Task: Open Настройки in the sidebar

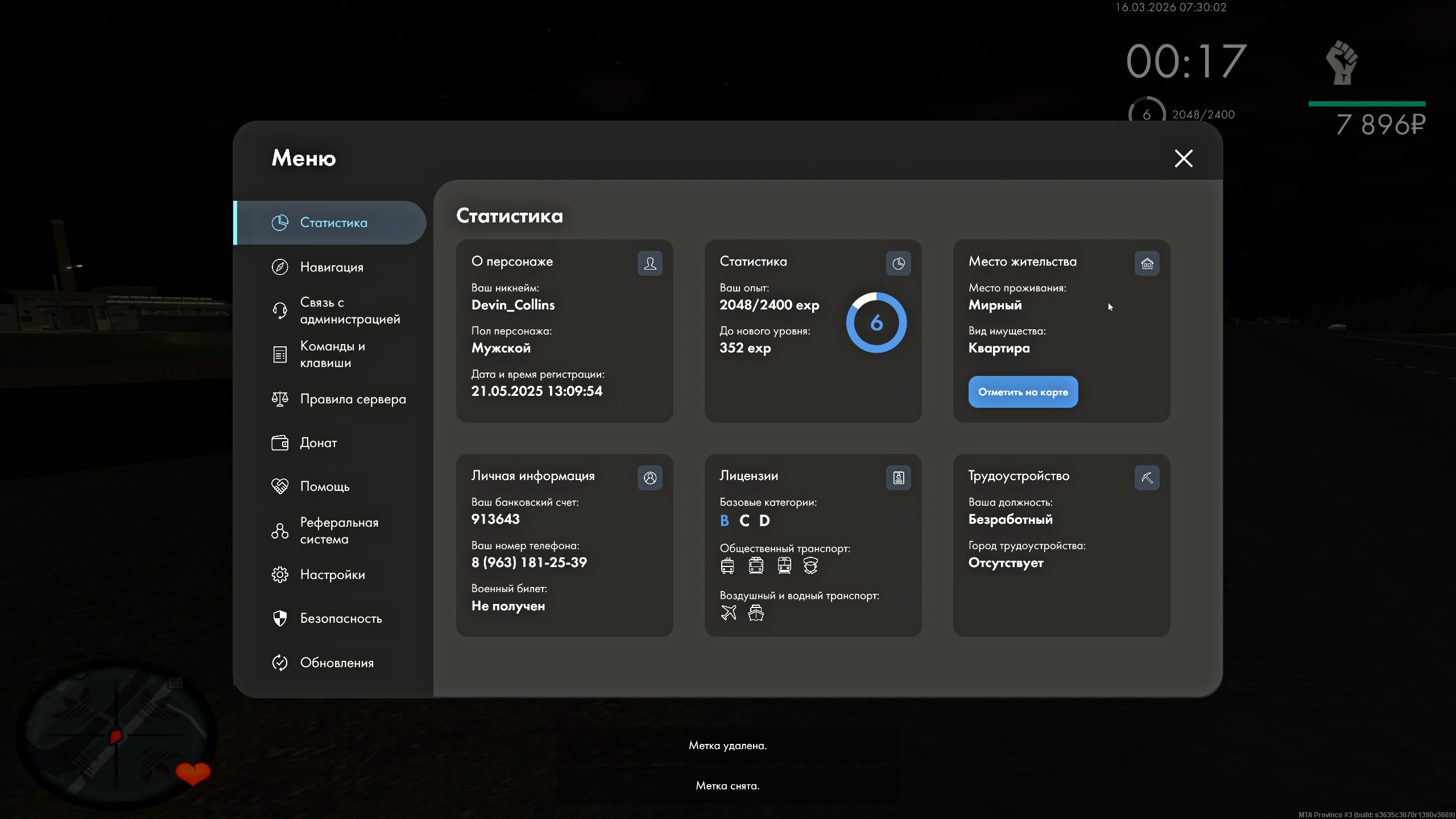Action: pyautogui.click(x=333, y=574)
